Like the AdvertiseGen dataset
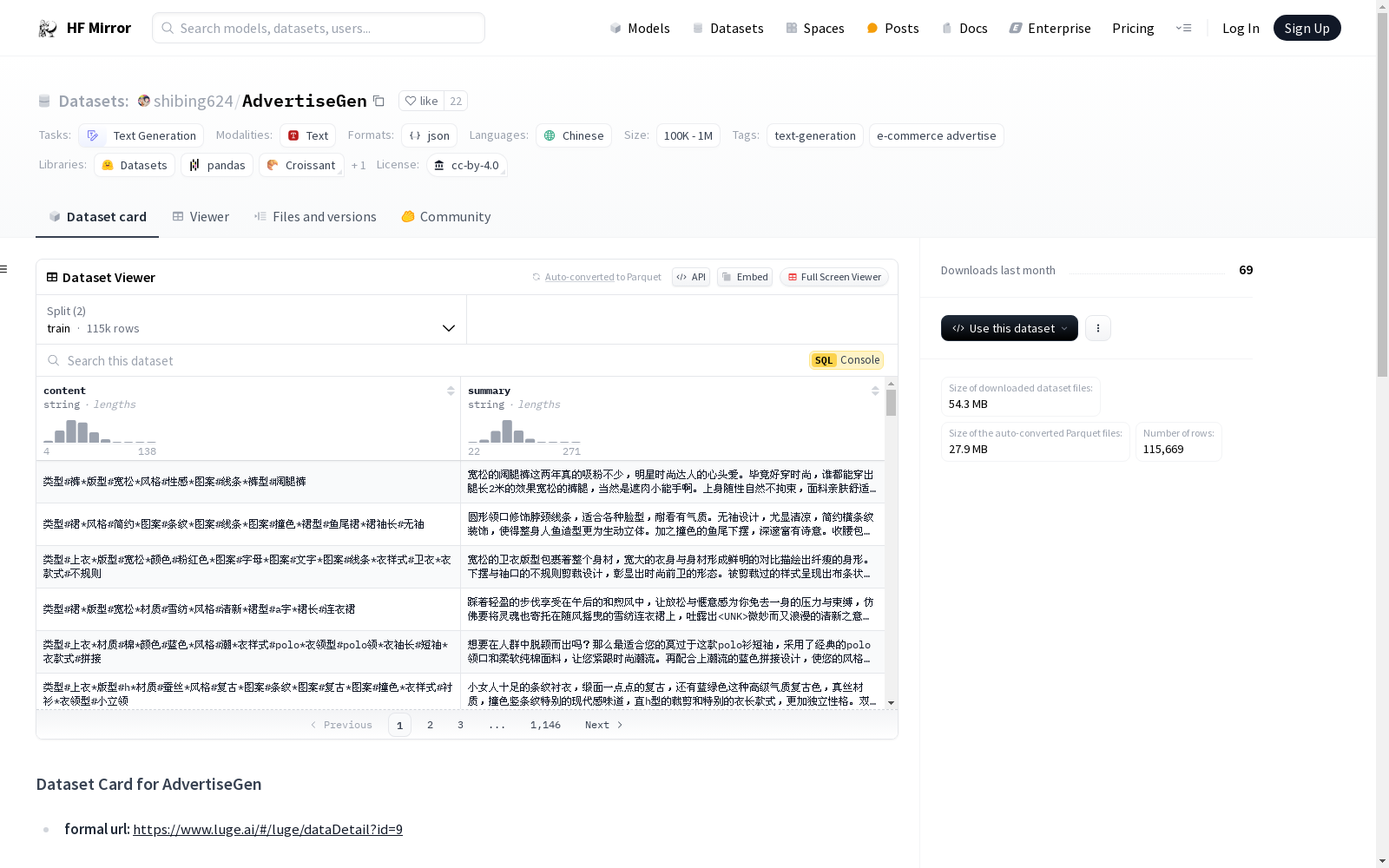Image resolution: width=1389 pixels, height=868 pixels. [422, 101]
